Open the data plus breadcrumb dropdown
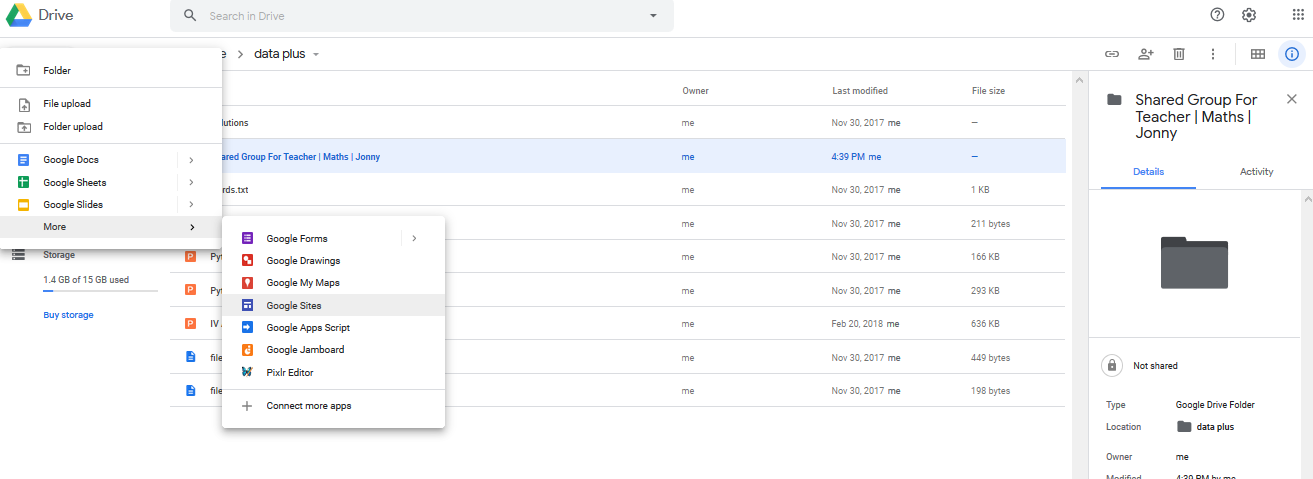 [316, 54]
